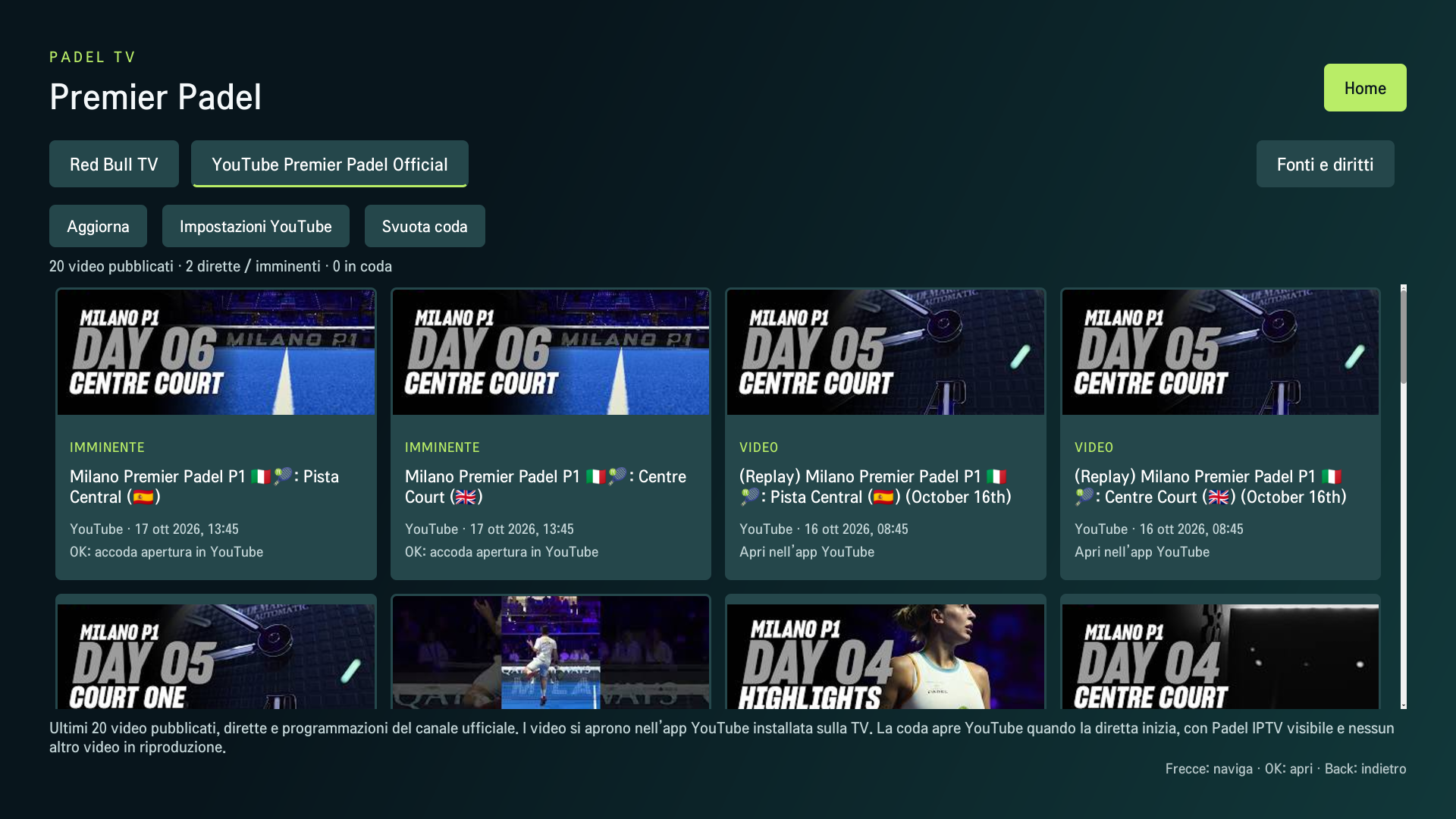Click '(Replay) ... Centre Court (October 16th)' title
The height and width of the screenshot is (819, 1456).
point(1210,486)
